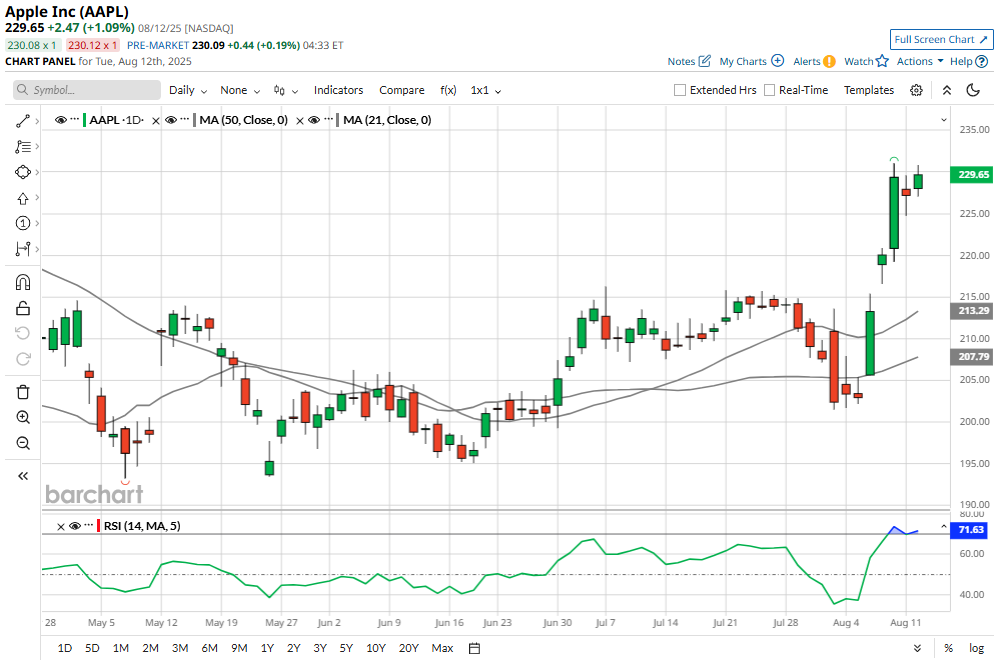Open Alerts for AAPL
Screen dimensions: 1006x664
click(814, 62)
